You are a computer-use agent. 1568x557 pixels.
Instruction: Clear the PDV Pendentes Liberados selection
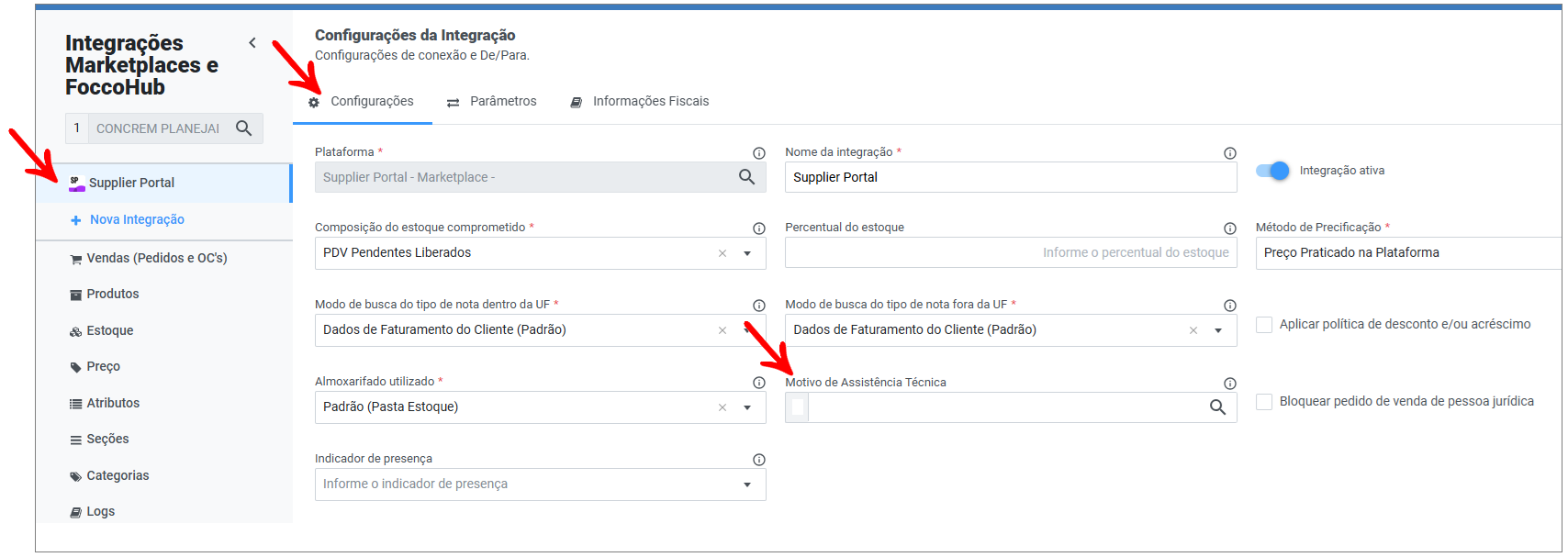pyautogui.click(x=722, y=253)
